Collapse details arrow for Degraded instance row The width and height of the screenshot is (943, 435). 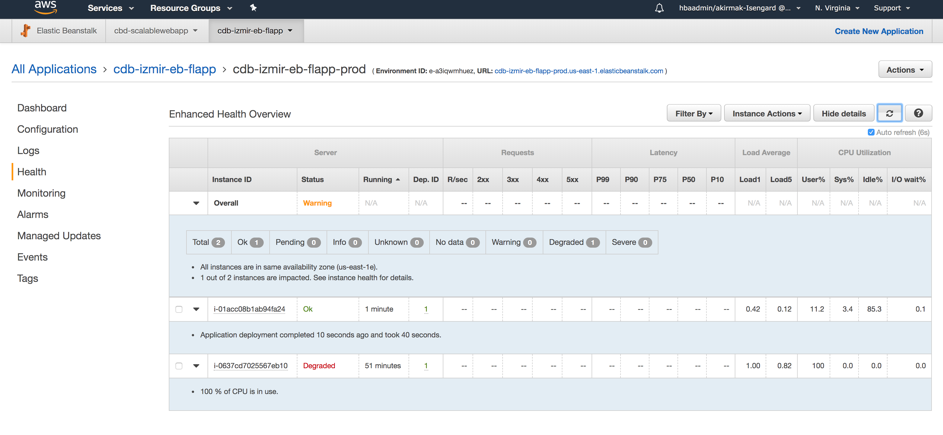coord(195,366)
